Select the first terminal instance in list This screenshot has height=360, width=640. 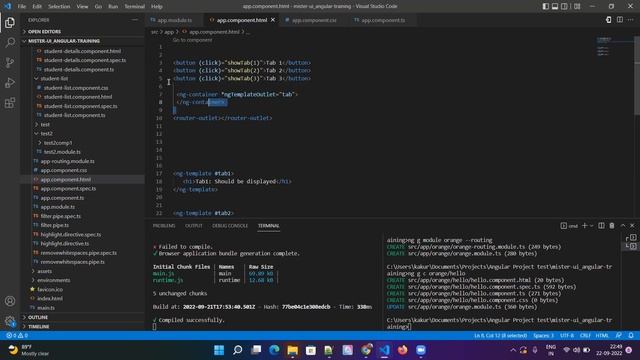tap(631, 238)
